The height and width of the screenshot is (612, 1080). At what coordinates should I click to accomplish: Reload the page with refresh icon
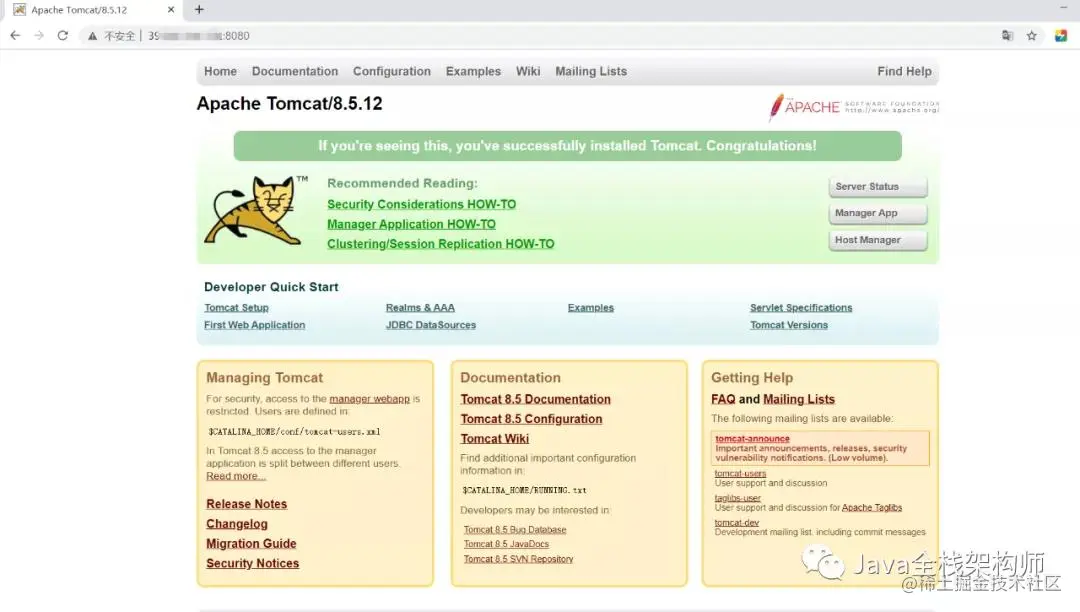(63, 36)
